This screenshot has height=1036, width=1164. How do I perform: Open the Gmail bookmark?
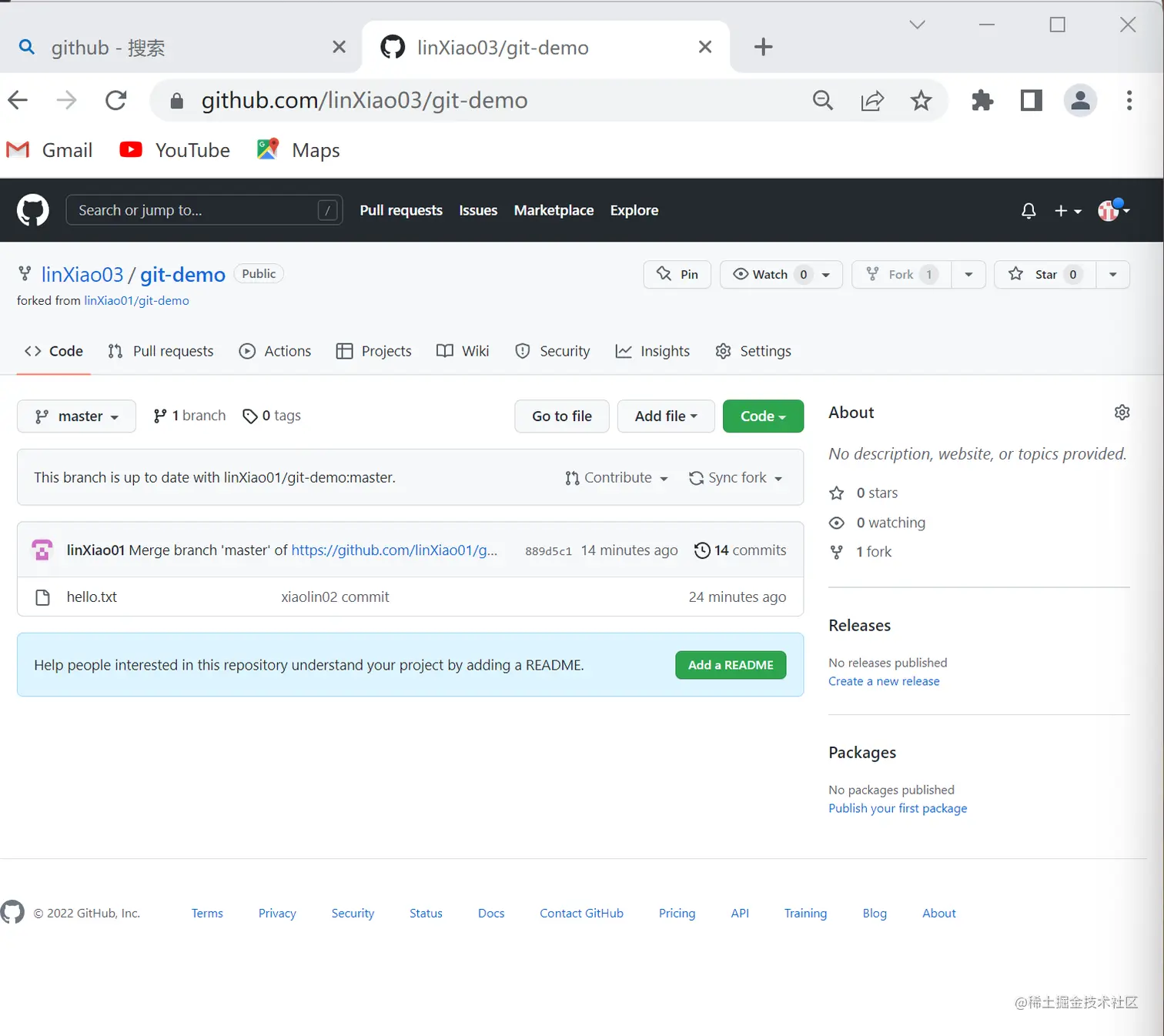(49, 150)
